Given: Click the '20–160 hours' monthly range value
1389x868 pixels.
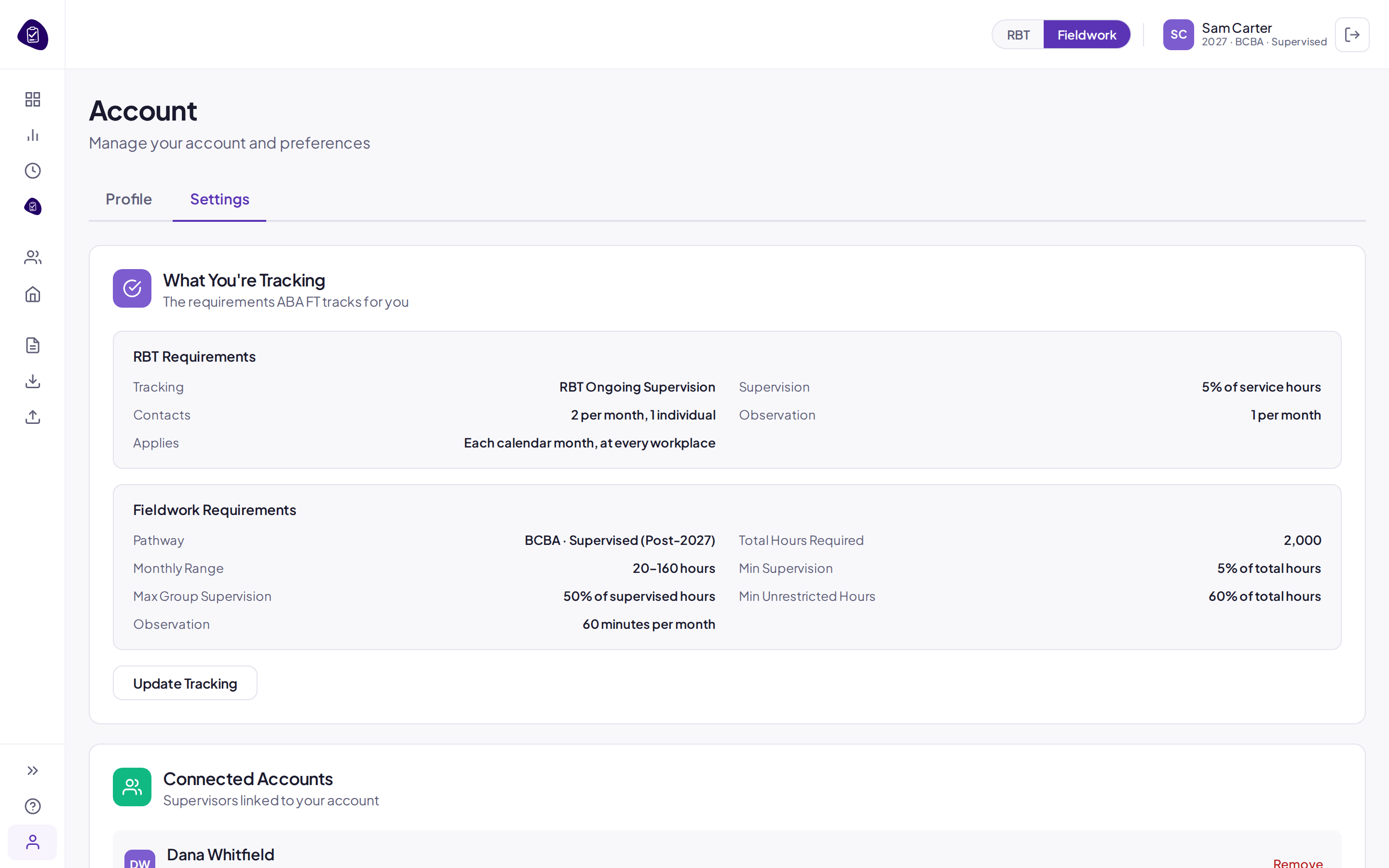Looking at the screenshot, I should tap(674, 569).
